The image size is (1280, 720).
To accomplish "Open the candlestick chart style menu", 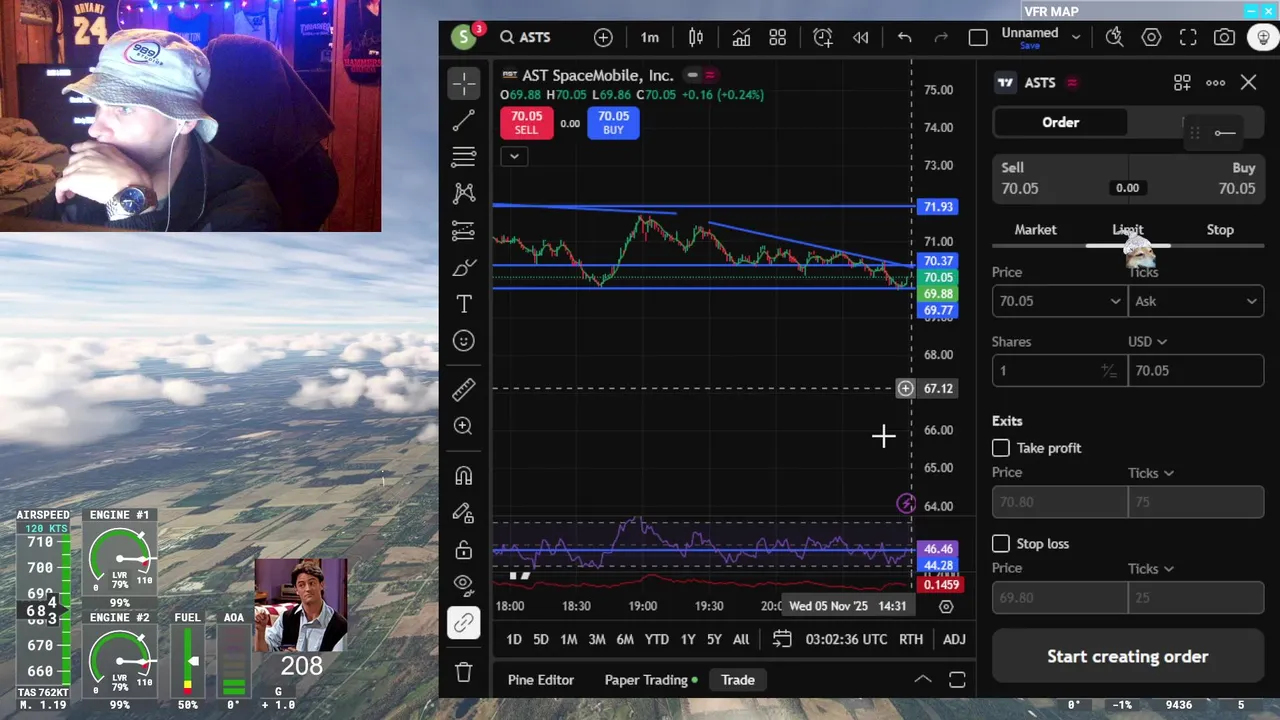I will (696, 37).
